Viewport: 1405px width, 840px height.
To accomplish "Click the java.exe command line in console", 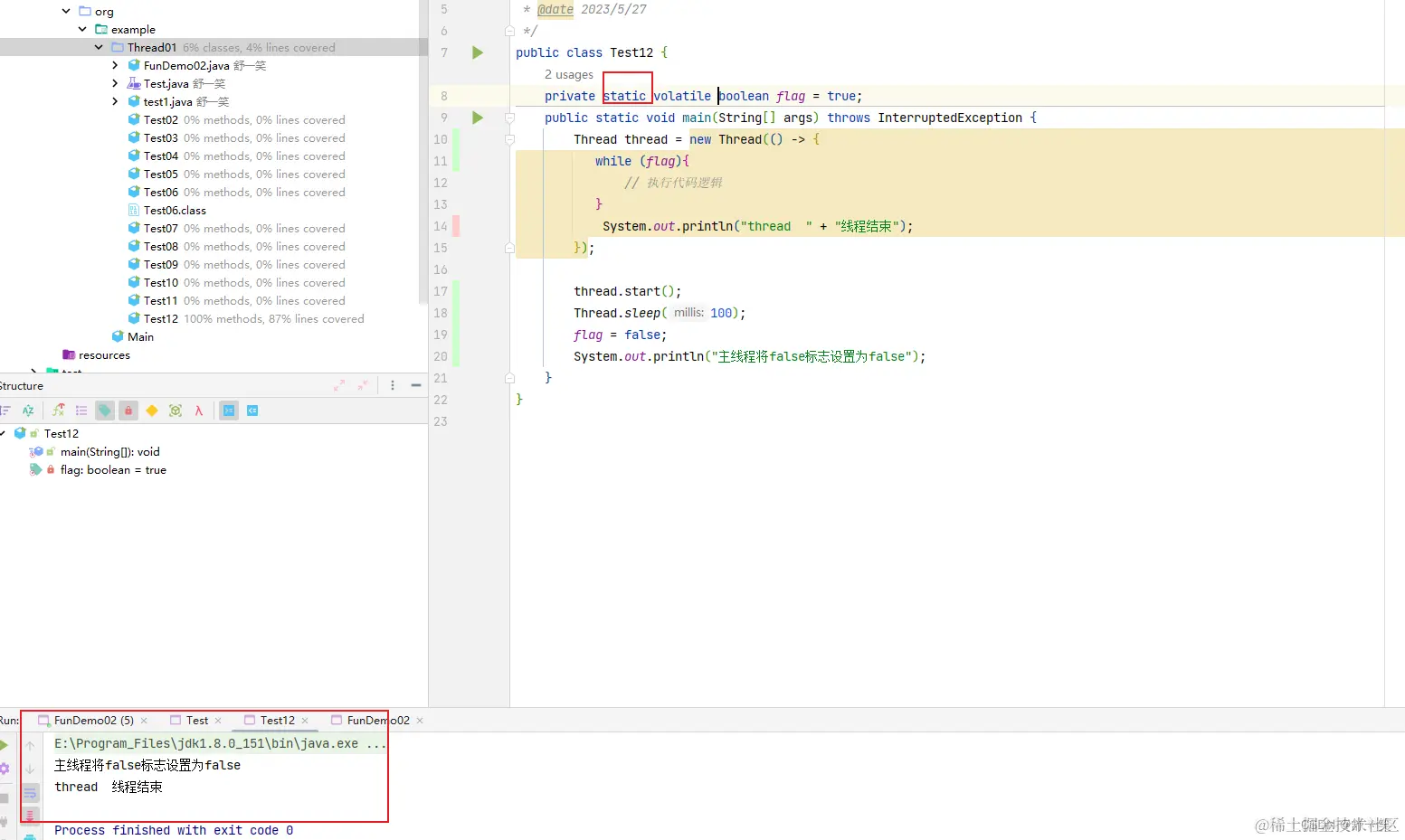I will (x=220, y=743).
